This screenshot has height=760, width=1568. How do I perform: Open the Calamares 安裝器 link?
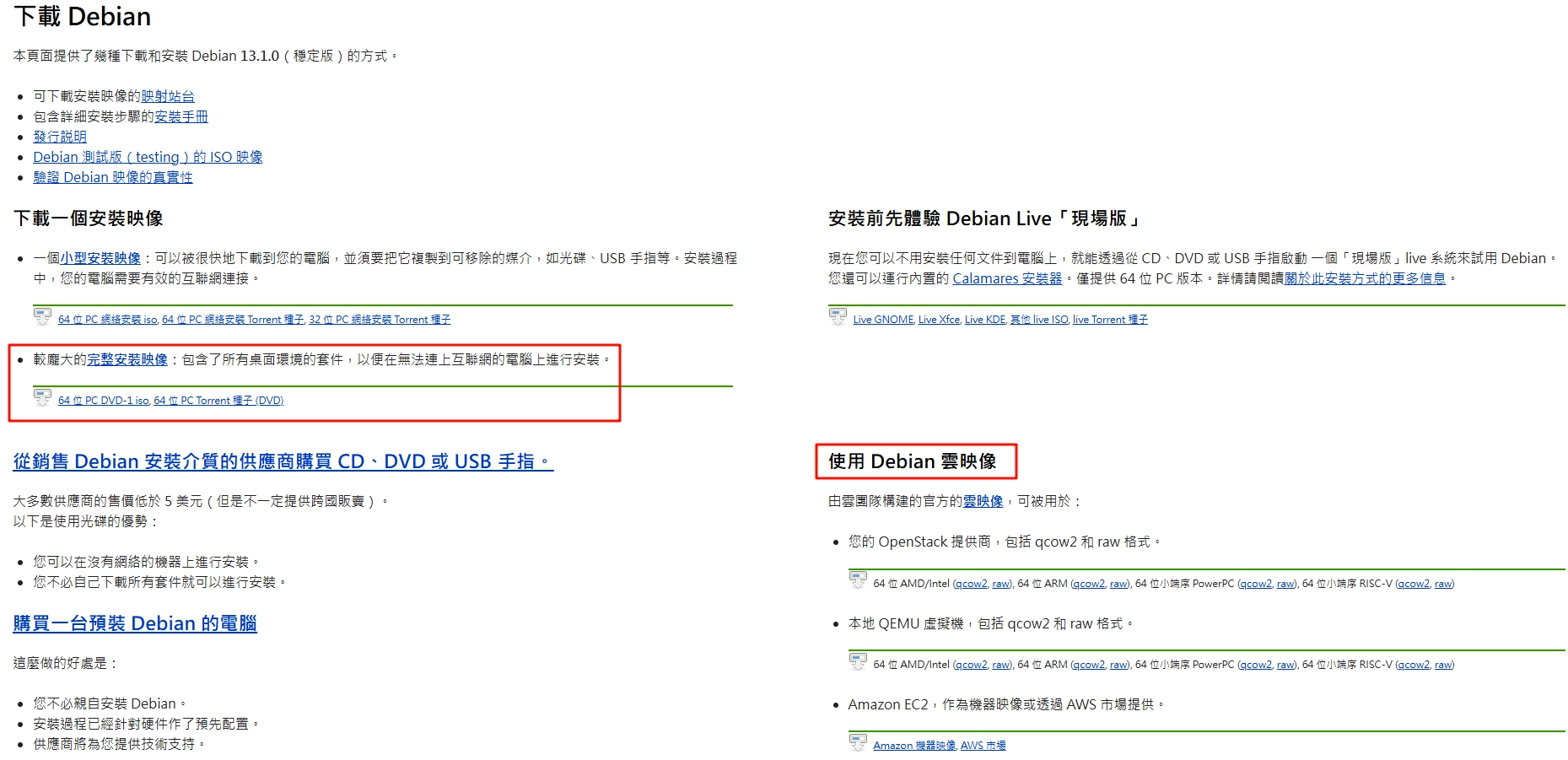[1007, 278]
